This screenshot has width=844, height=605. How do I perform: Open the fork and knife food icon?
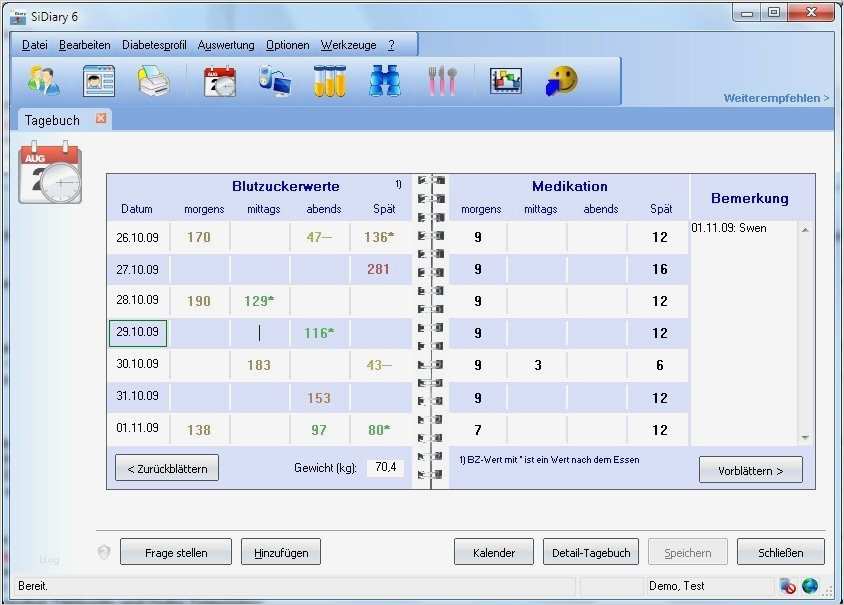pos(442,81)
